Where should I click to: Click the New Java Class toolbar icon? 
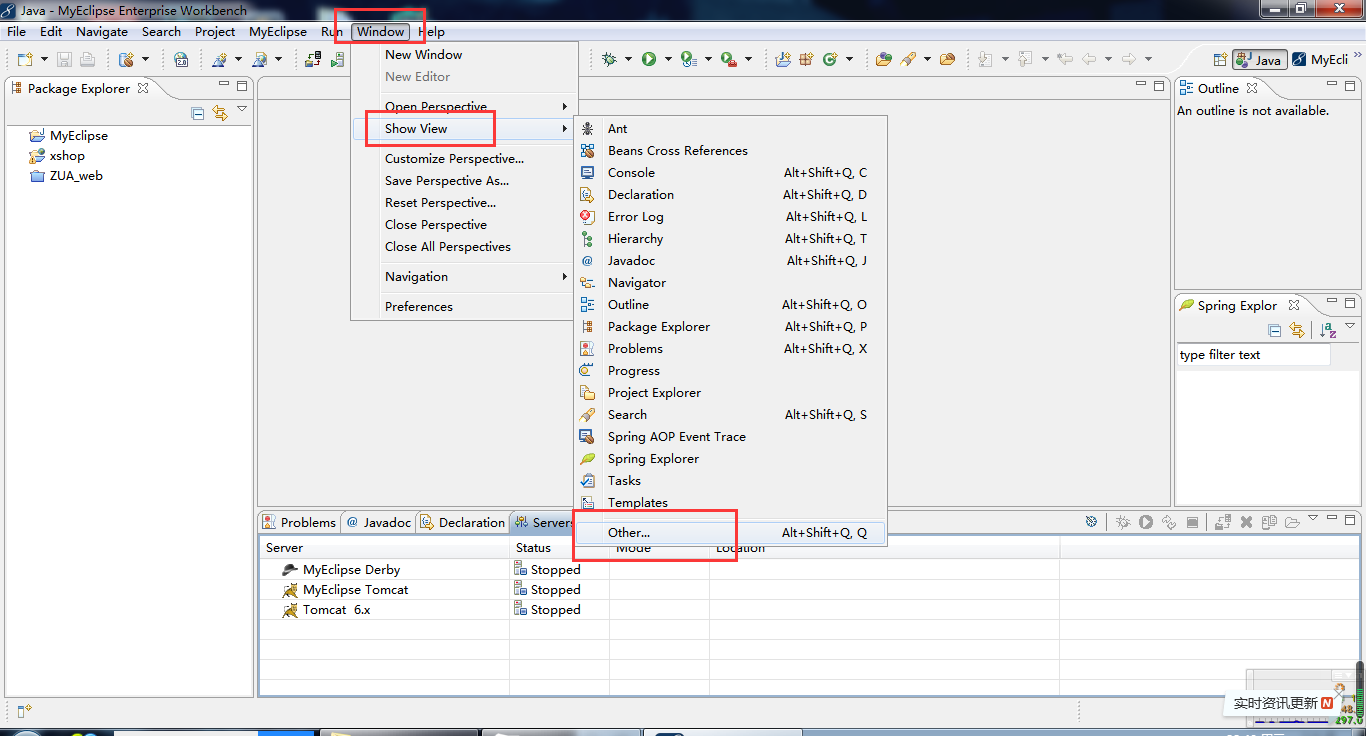(829, 60)
